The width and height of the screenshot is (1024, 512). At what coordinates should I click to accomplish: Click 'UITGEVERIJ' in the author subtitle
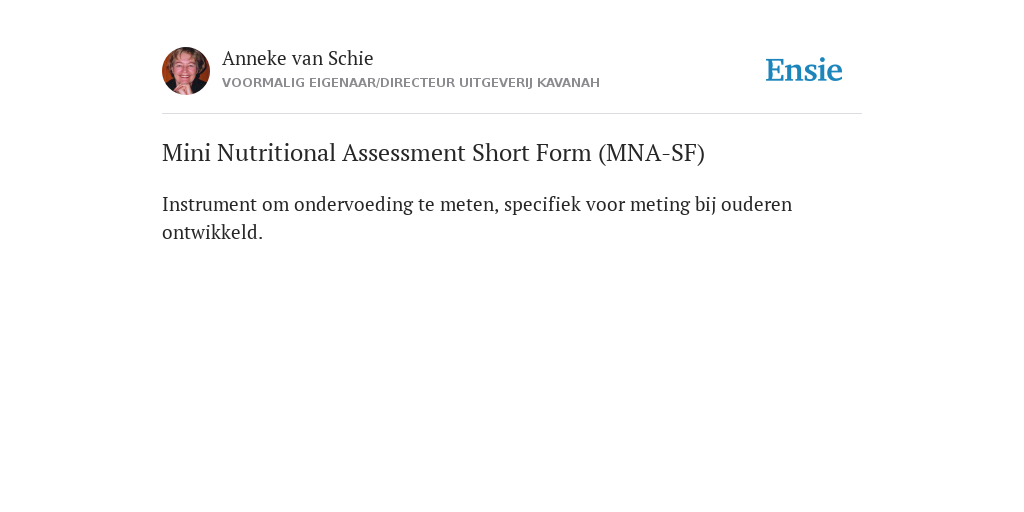496,83
